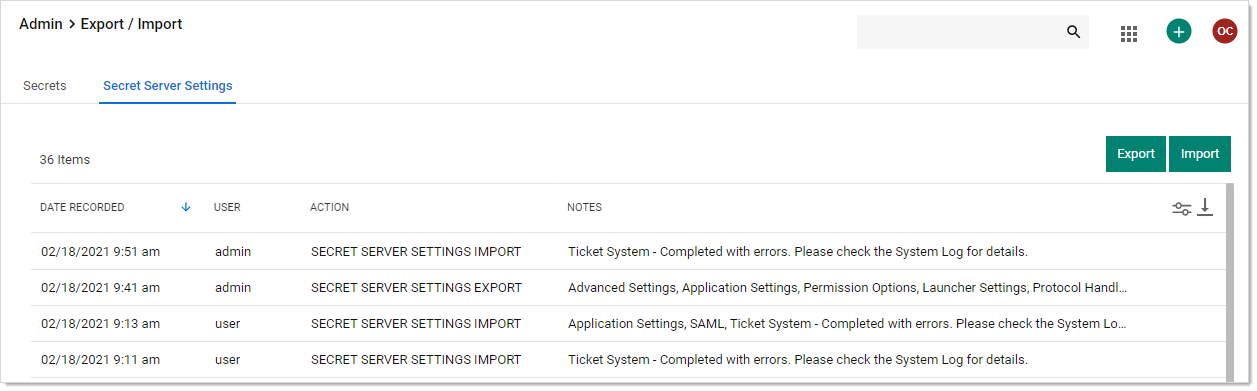Click the green plus create icon
The width and height of the screenshot is (1257, 391).
coord(1179,31)
